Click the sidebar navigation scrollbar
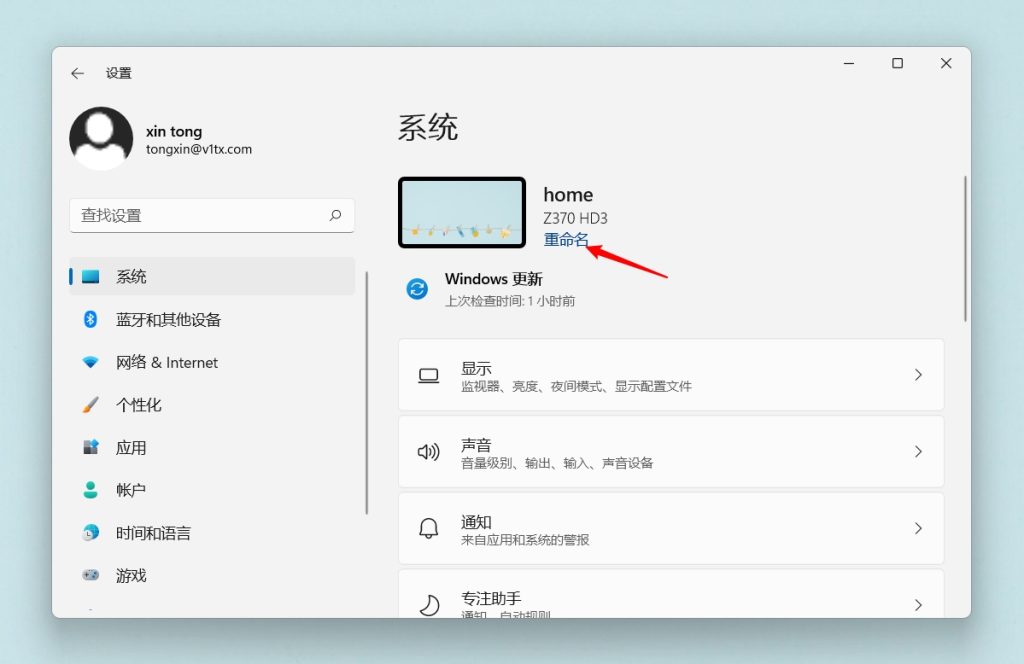 pyautogui.click(x=367, y=392)
